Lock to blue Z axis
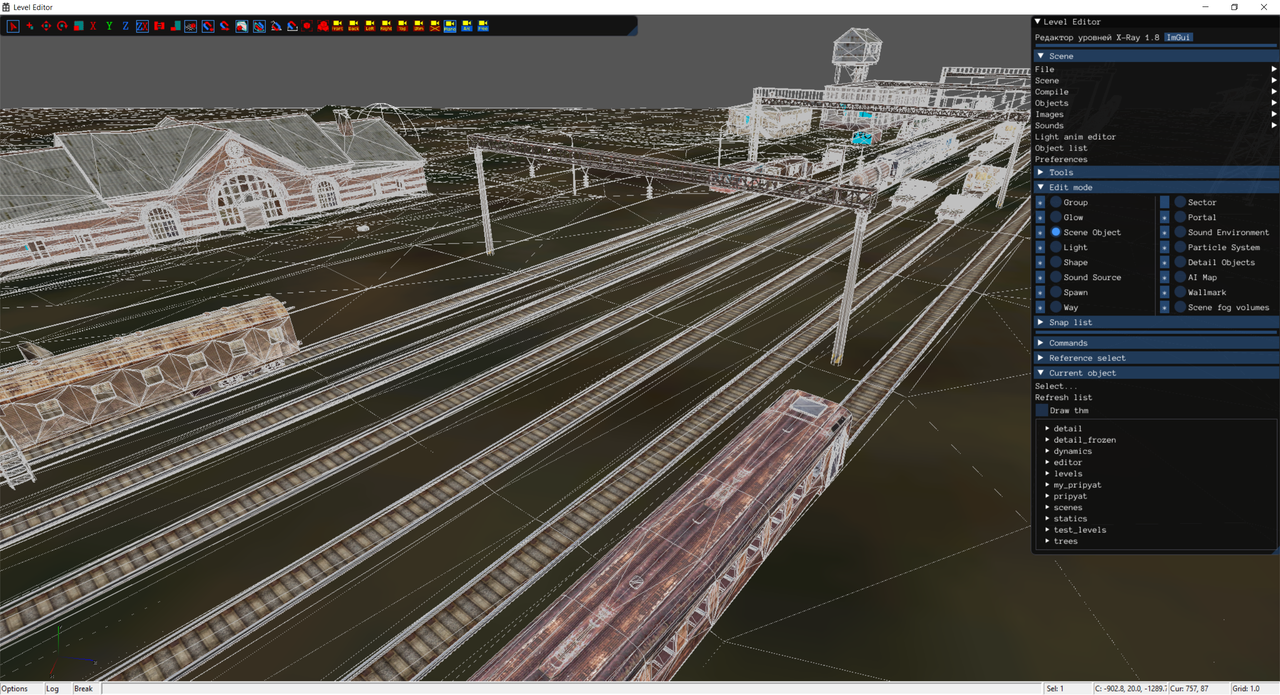This screenshot has height=695, width=1280. coord(125,26)
